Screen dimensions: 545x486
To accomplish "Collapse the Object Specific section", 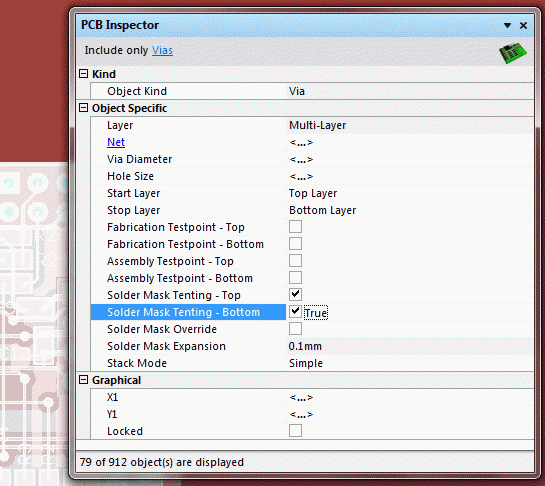I will click(x=83, y=108).
